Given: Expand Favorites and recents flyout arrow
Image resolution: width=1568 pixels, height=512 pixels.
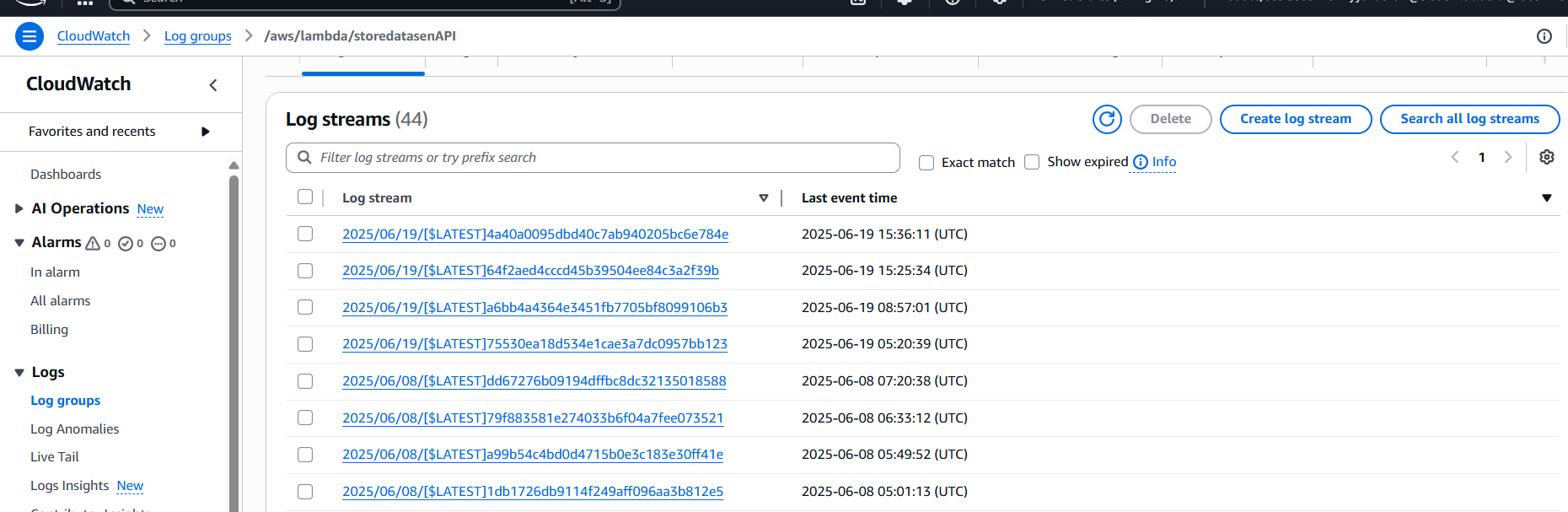Looking at the screenshot, I should tap(205, 132).
